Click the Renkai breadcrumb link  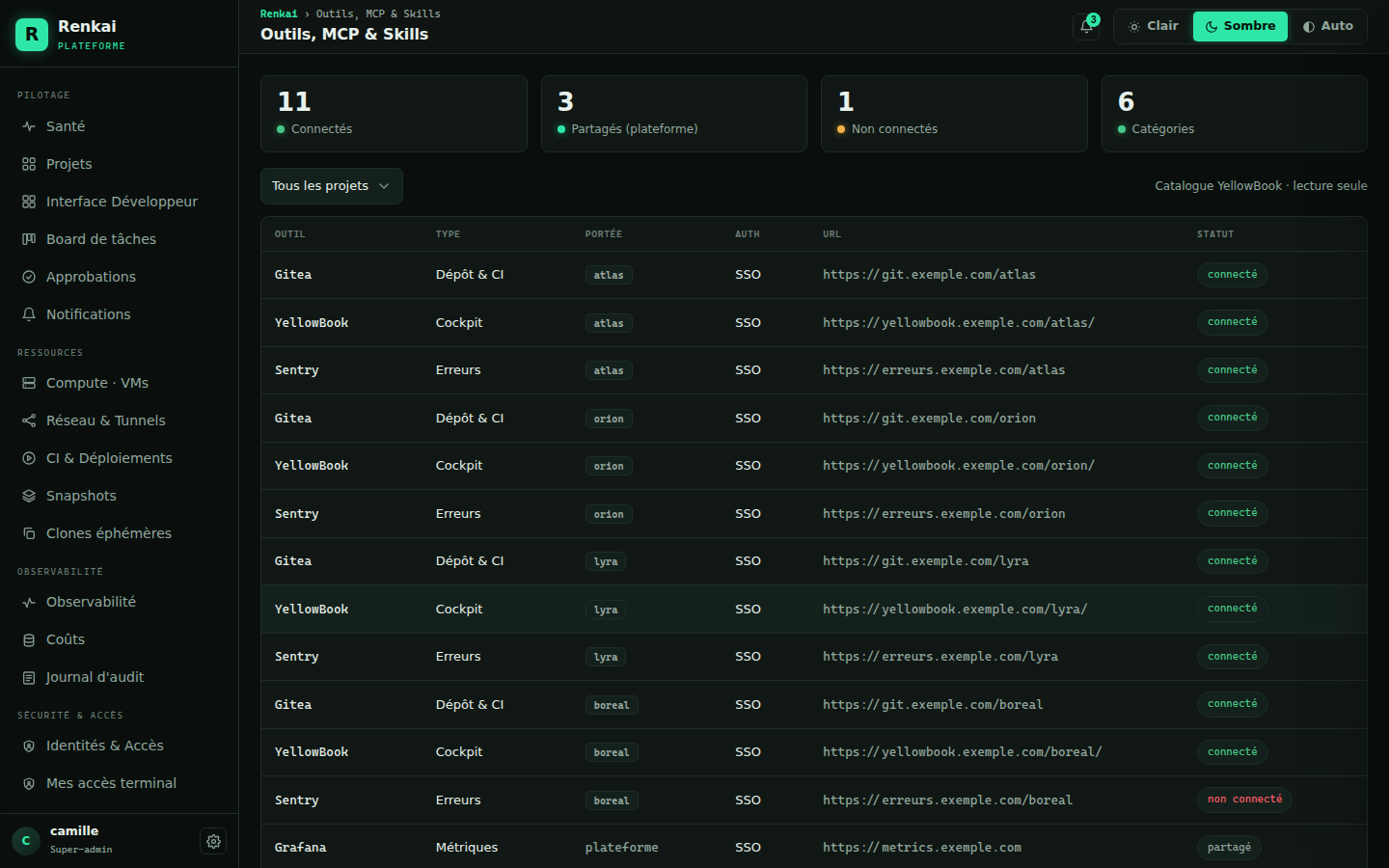pos(279,14)
